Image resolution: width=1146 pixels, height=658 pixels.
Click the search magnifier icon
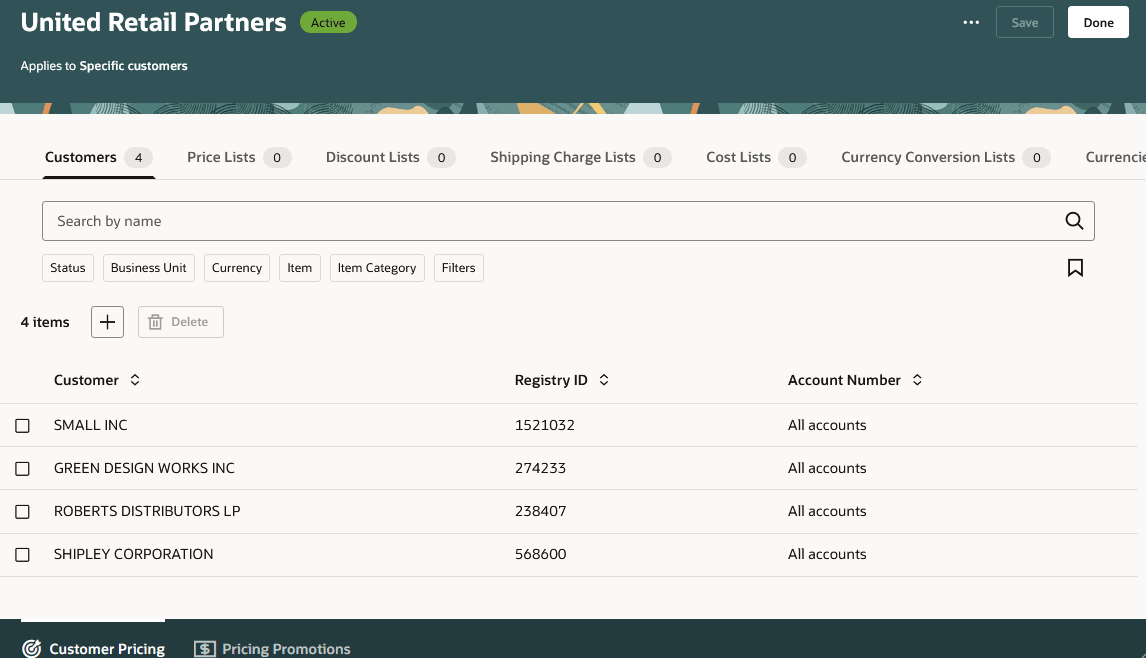point(1074,221)
